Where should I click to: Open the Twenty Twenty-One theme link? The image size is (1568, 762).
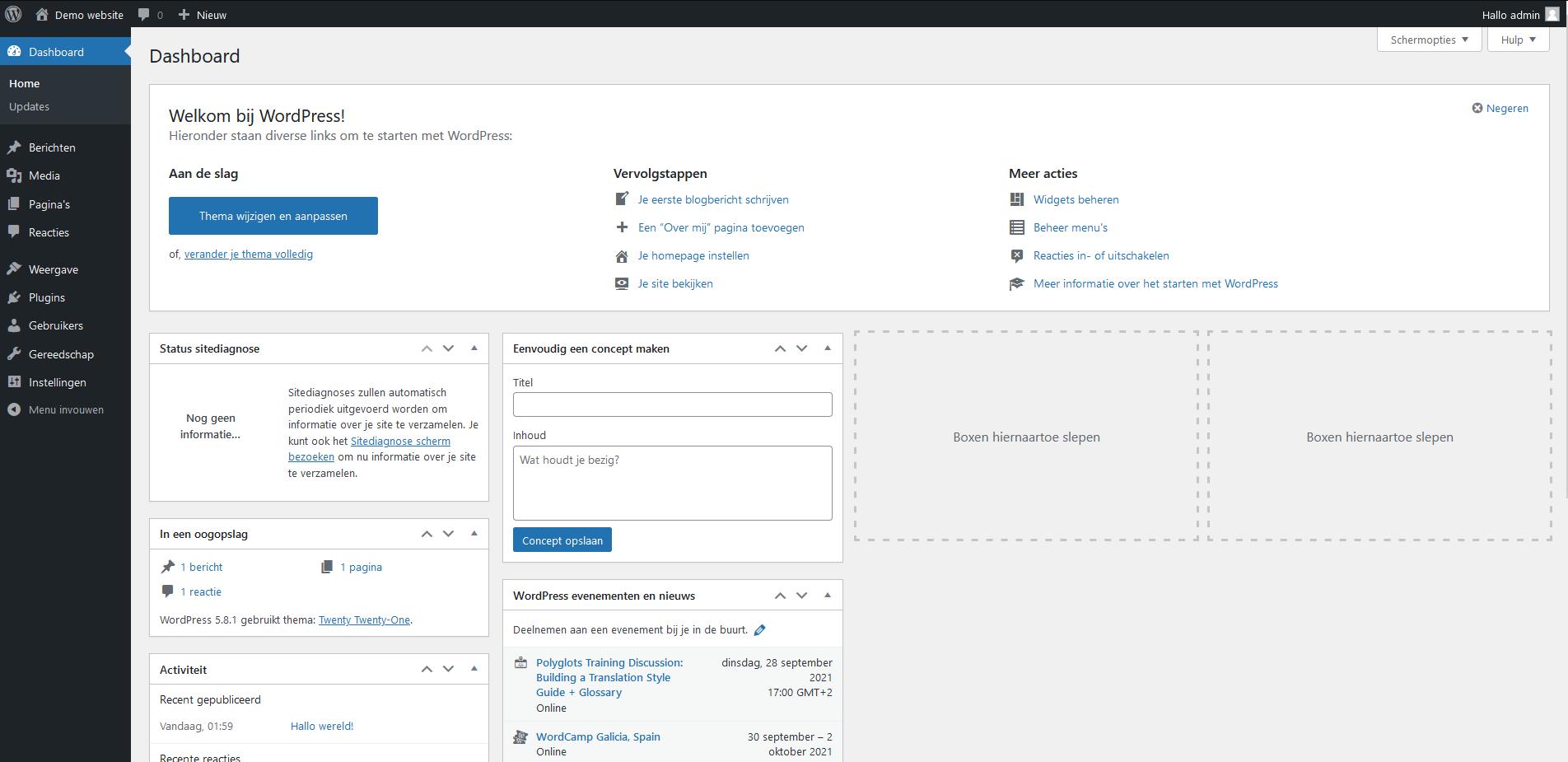point(364,620)
